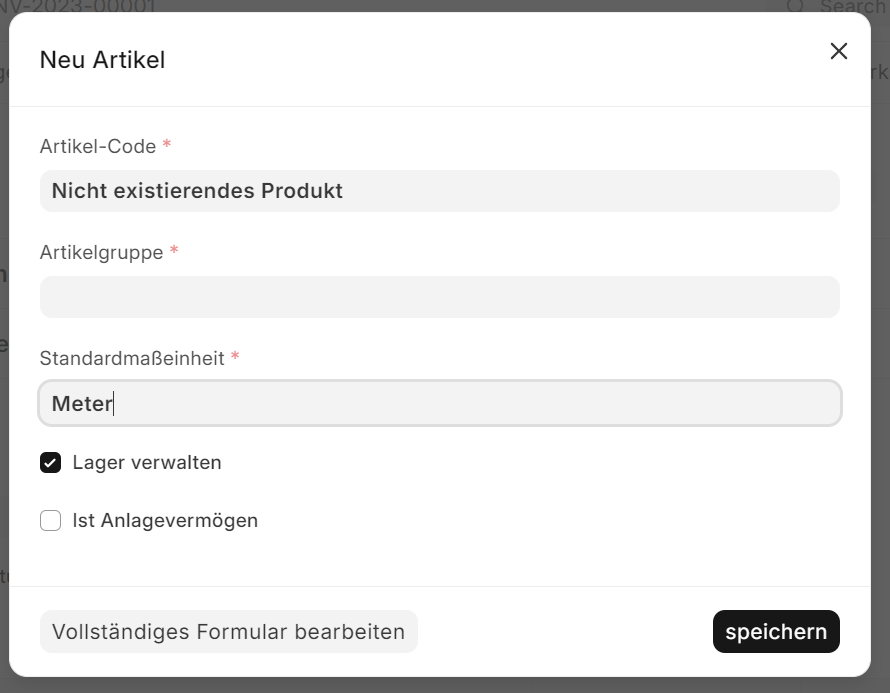The image size is (890, 693).
Task: Click the Artikel-Code input field
Action: pos(439,191)
